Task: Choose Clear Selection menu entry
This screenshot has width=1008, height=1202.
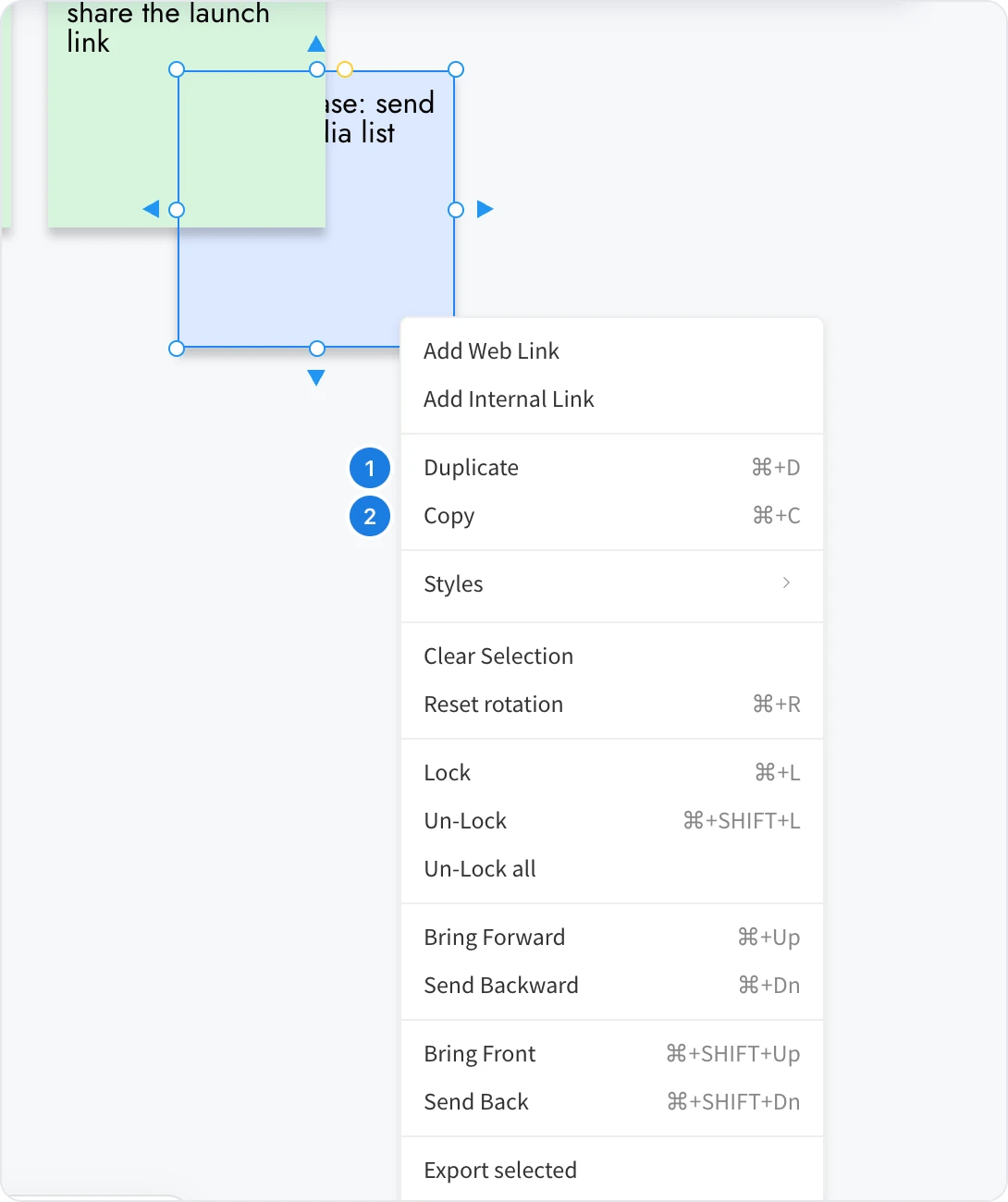Action: (x=611, y=656)
